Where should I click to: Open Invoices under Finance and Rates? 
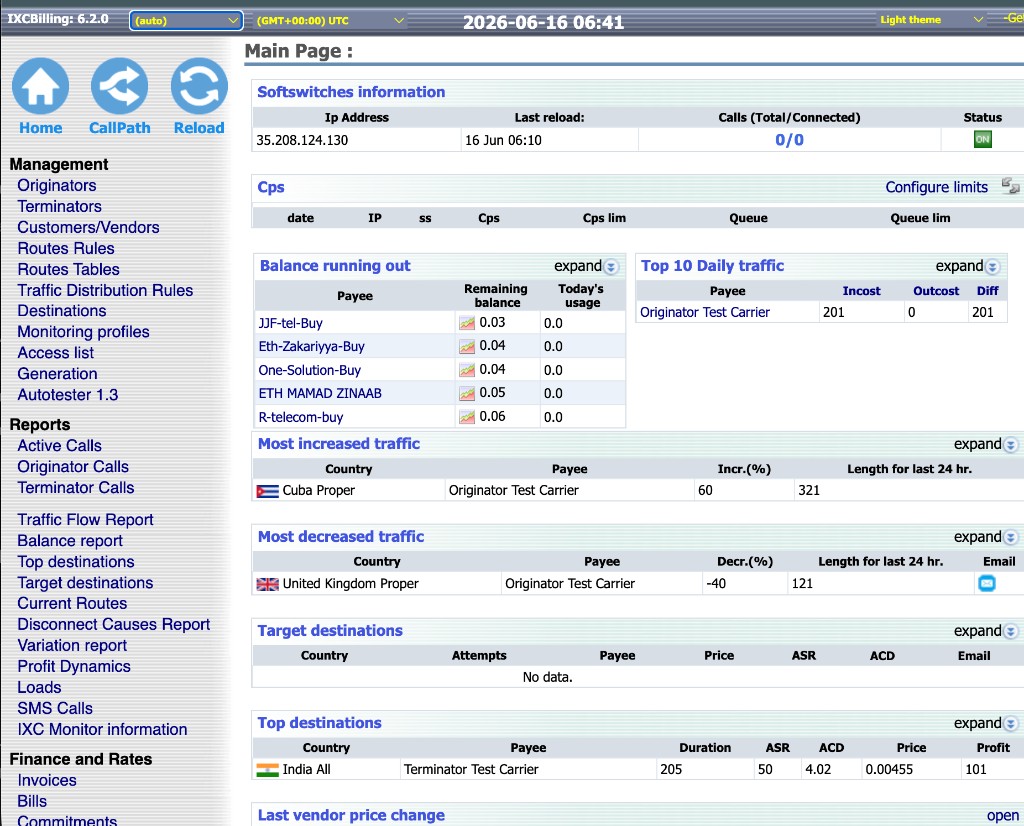[47, 780]
